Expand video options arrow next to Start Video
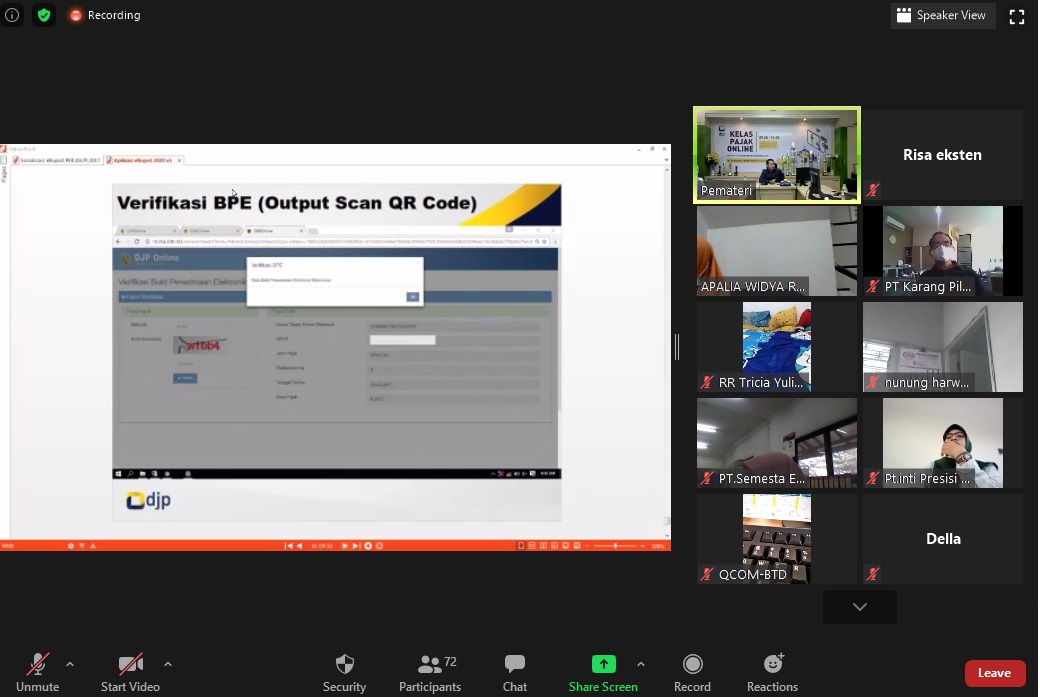 tap(167, 664)
